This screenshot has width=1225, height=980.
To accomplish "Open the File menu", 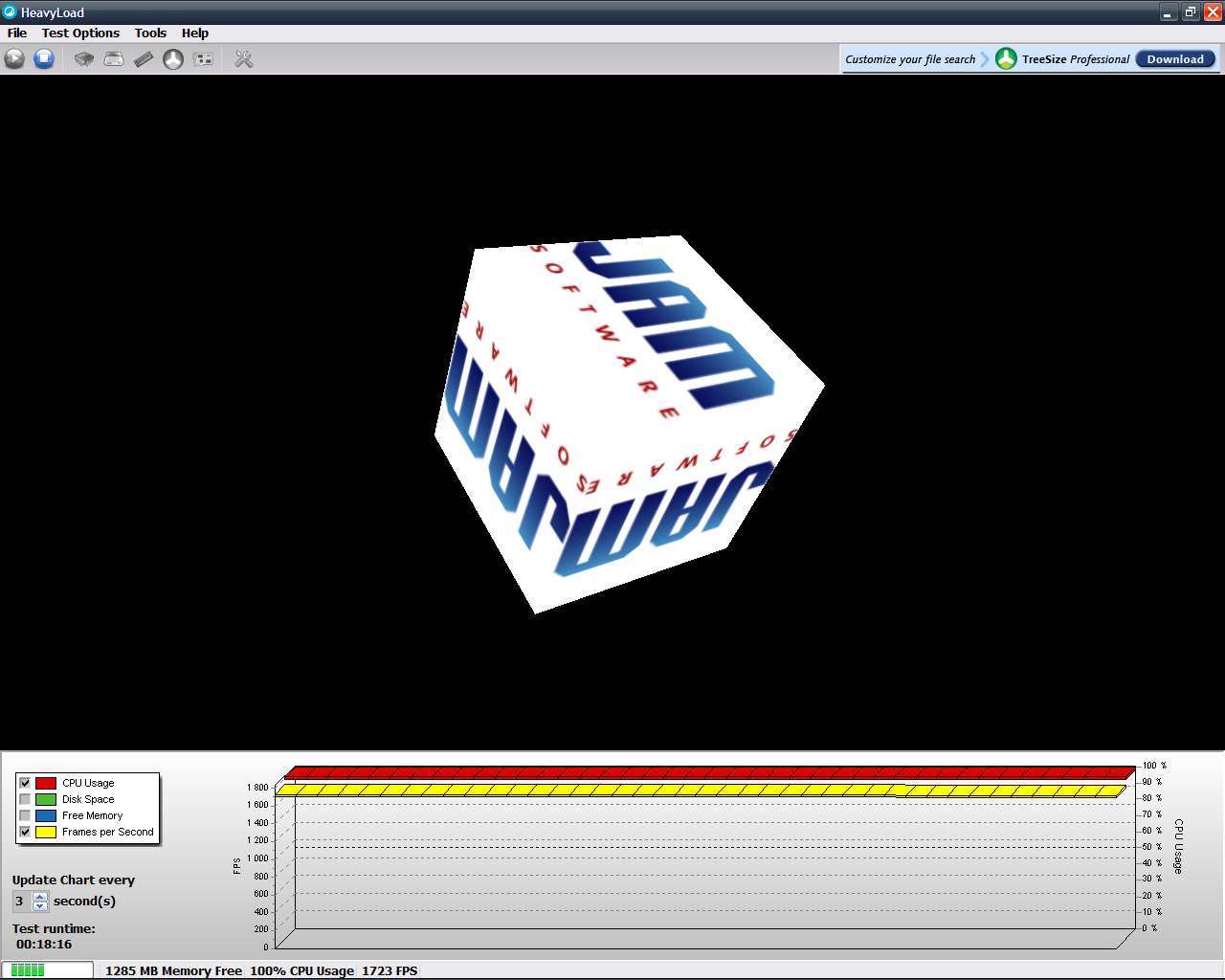I will click(17, 33).
